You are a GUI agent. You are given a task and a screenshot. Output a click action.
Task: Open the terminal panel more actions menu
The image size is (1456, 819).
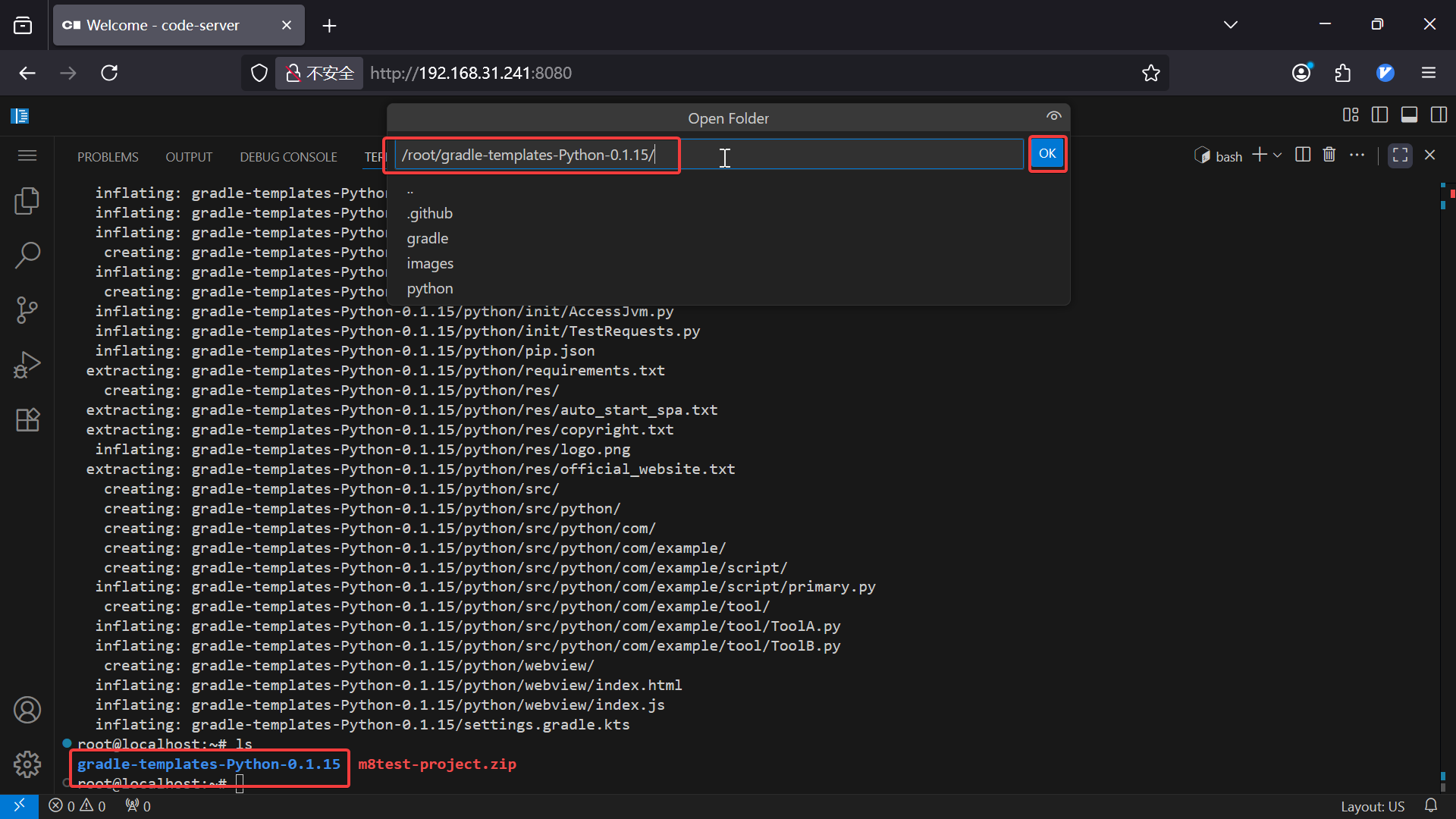(x=1357, y=155)
